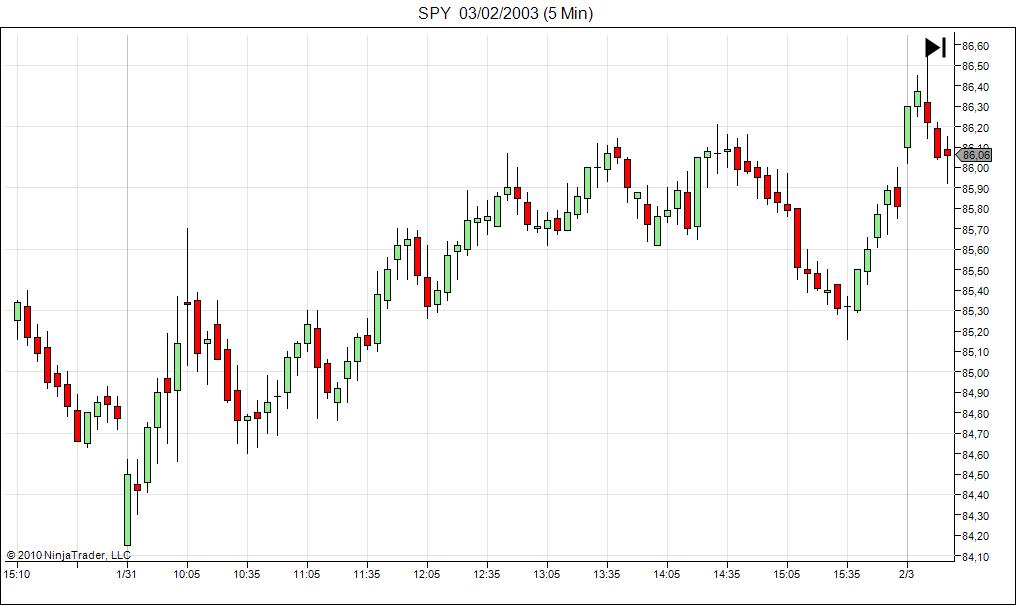Click the 85,50 price axis label
Screen dimensions: 1016x605
(975, 271)
